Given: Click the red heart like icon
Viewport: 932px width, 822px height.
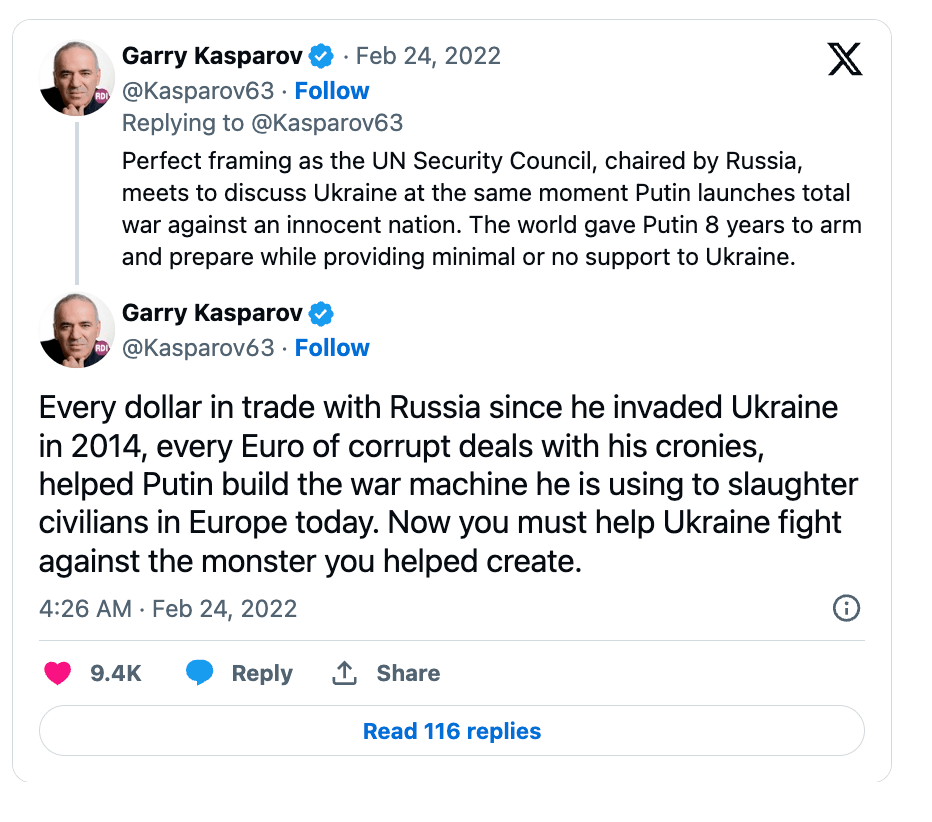Looking at the screenshot, I should click(x=58, y=673).
